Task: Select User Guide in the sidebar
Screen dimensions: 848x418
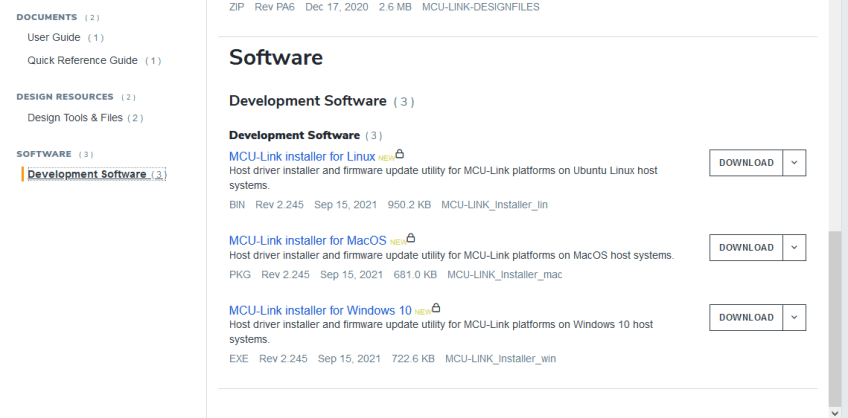Action: point(54,38)
